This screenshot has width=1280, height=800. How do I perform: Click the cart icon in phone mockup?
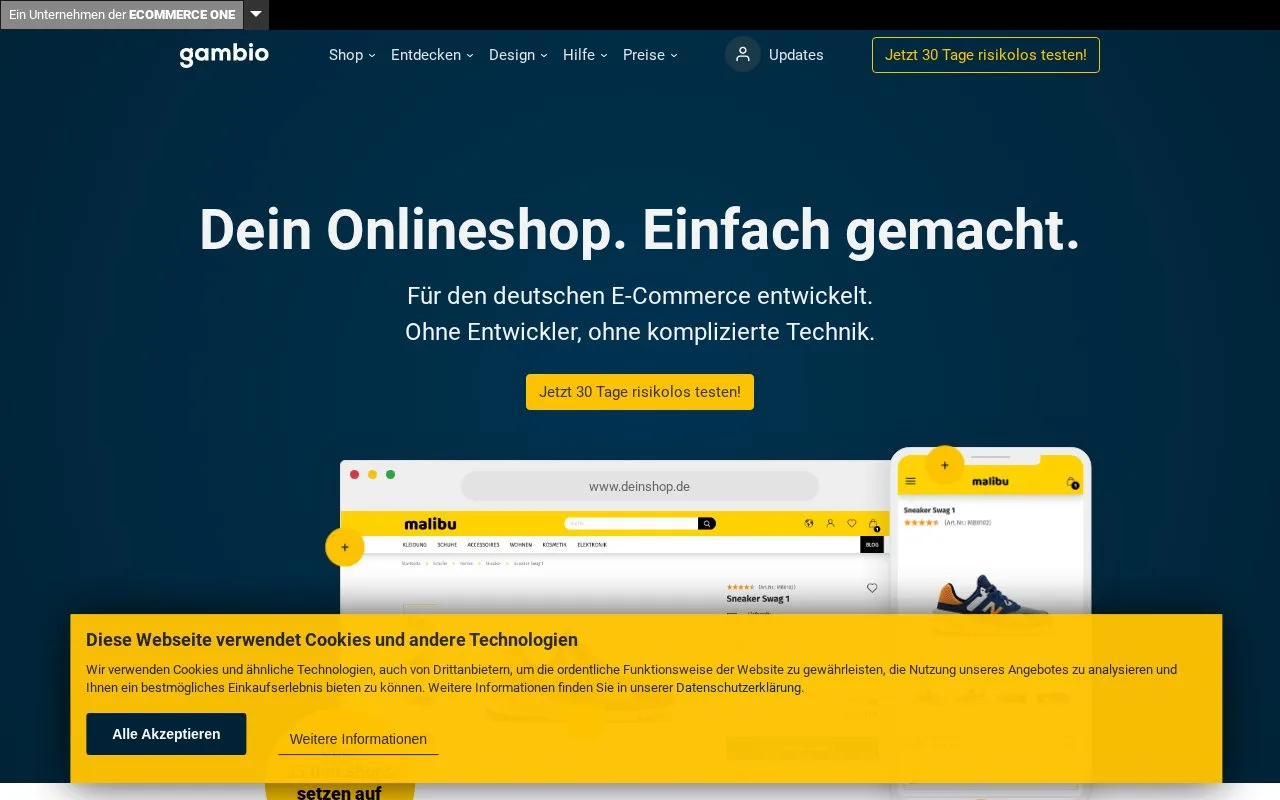pyautogui.click(x=1072, y=482)
